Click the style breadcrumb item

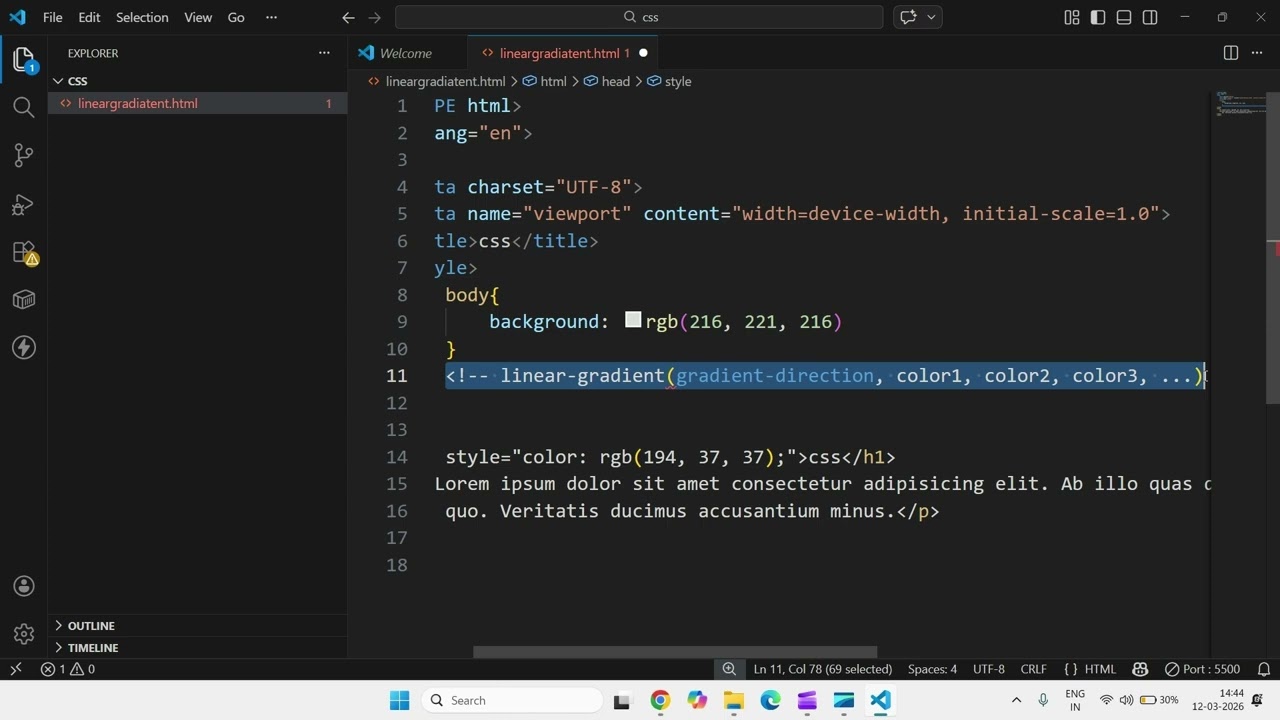[x=669, y=81]
